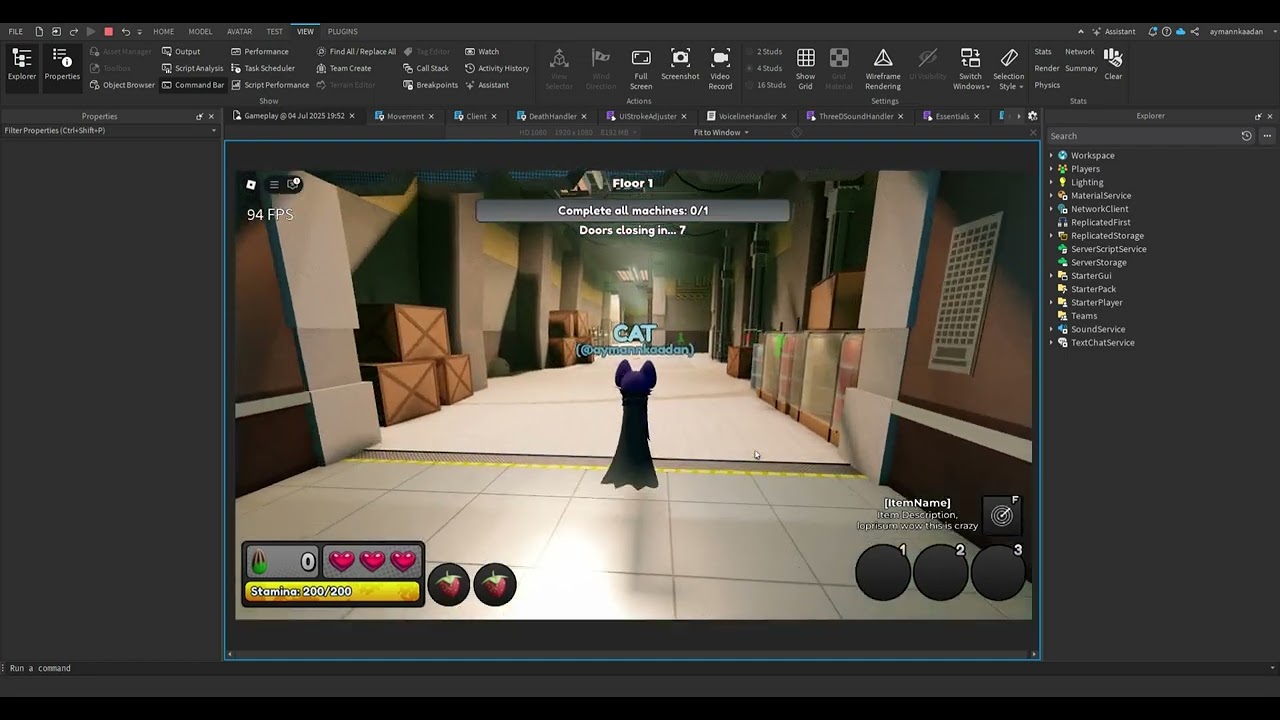
Task: Open the help question mark icon
Action: 1167,31
